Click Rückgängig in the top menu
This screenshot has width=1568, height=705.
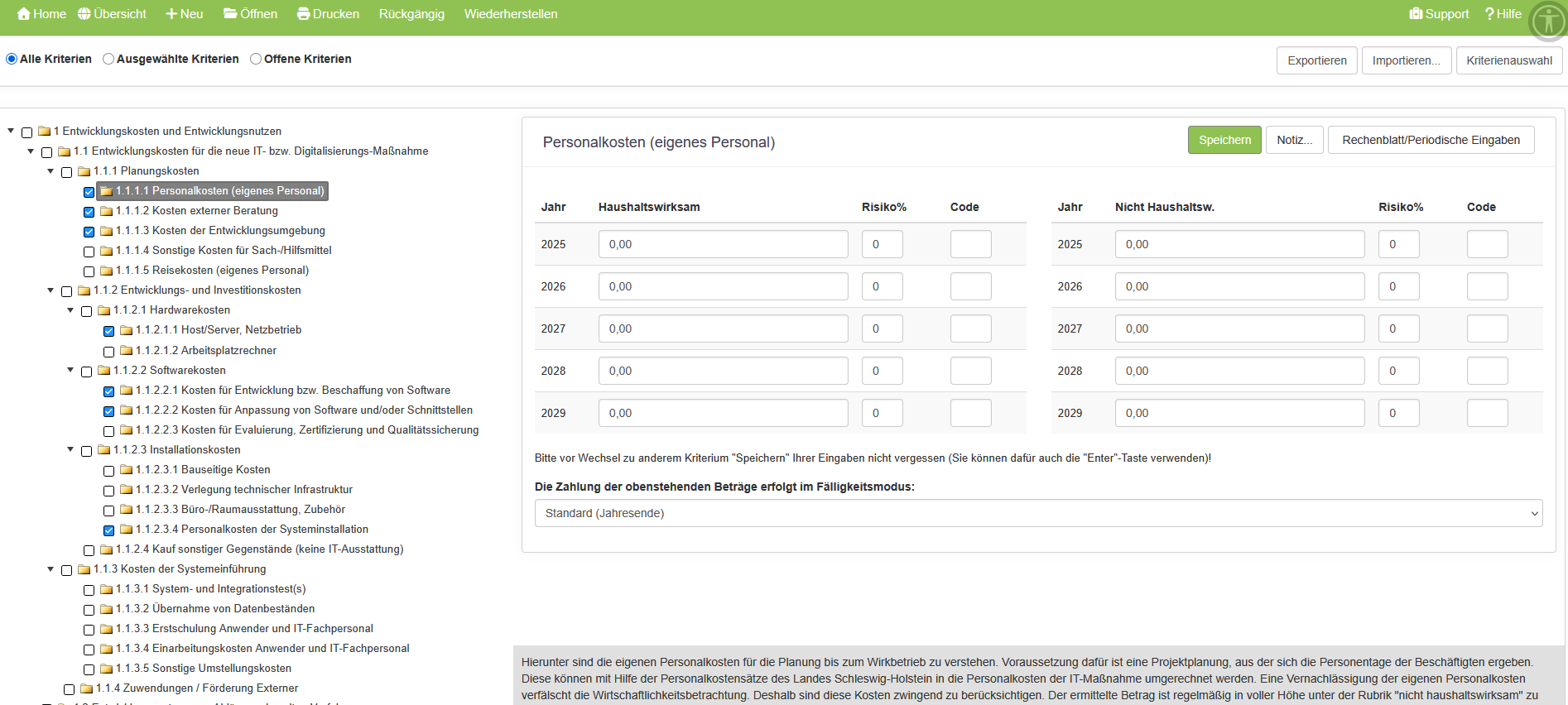411,14
